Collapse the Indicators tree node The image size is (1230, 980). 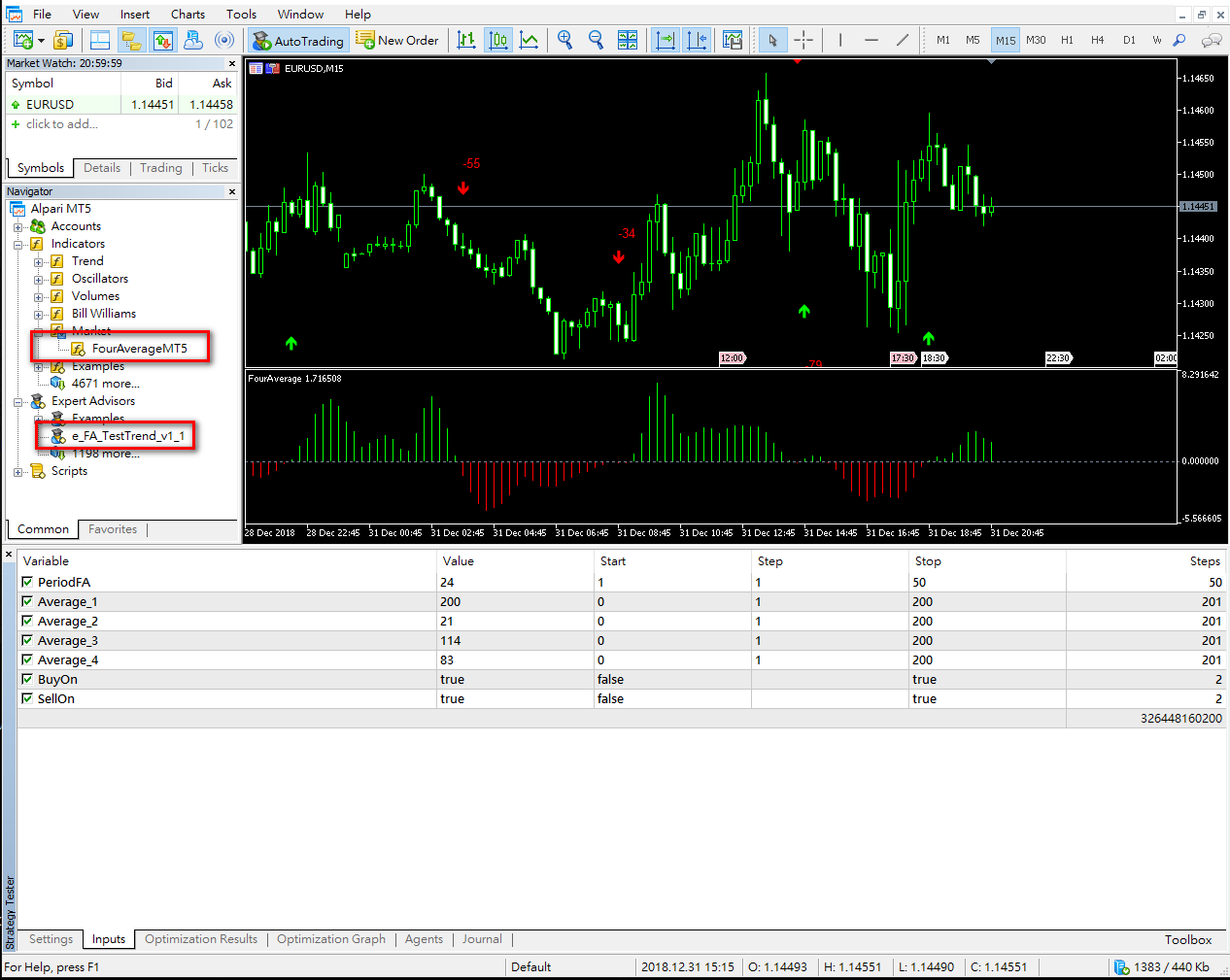(18, 244)
